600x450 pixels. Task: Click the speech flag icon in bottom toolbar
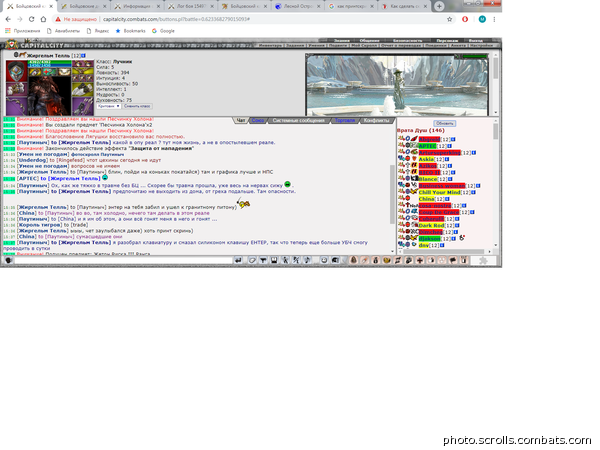pyautogui.click(x=453, y=260)
